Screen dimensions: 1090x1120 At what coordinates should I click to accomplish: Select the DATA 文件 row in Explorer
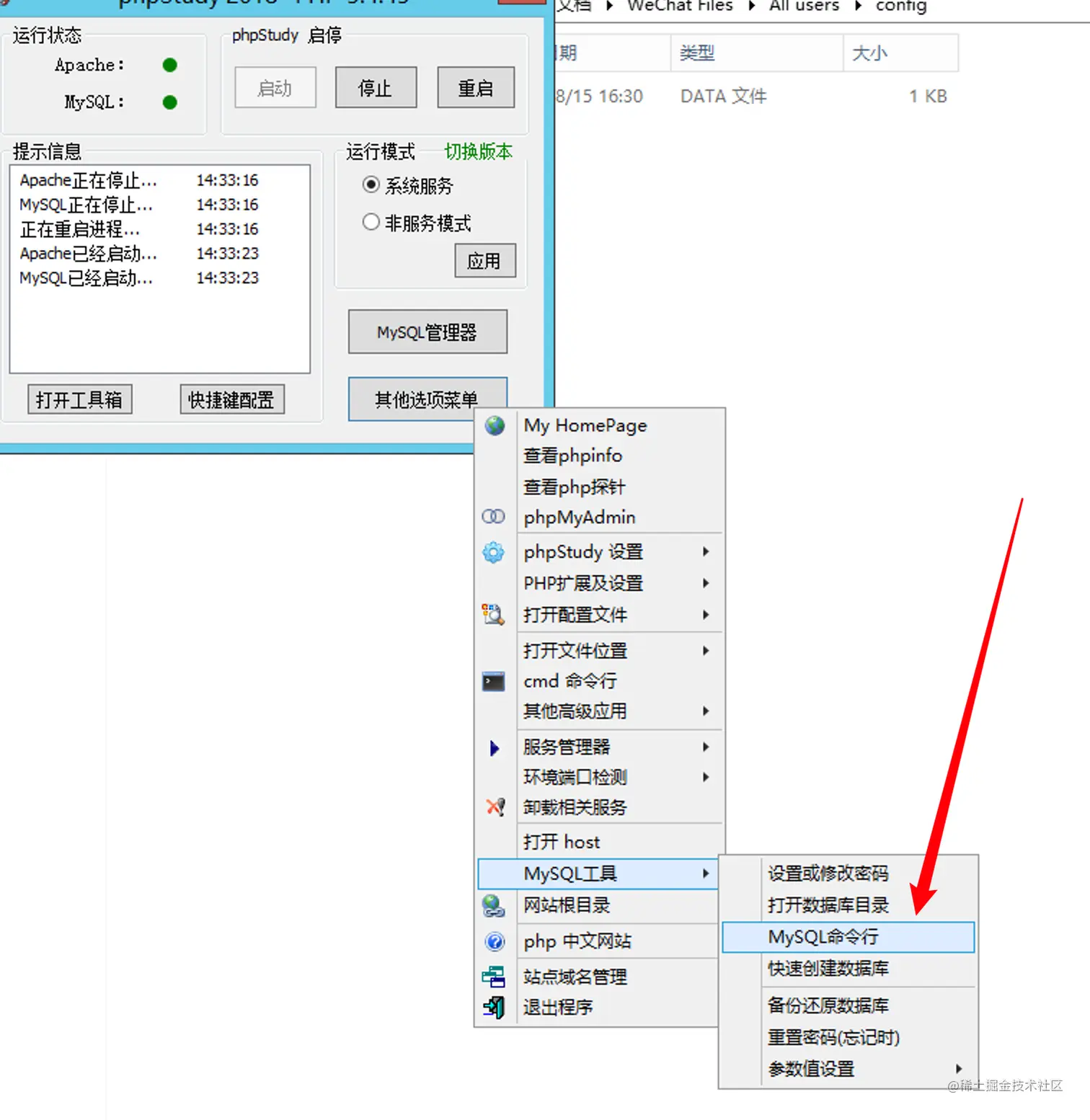tap(756, 97)
